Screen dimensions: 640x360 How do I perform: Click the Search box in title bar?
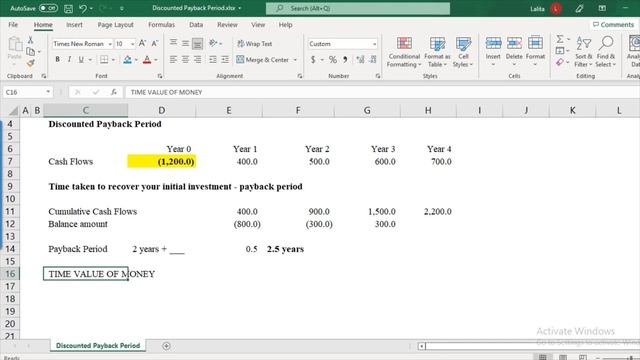[358, 8]
